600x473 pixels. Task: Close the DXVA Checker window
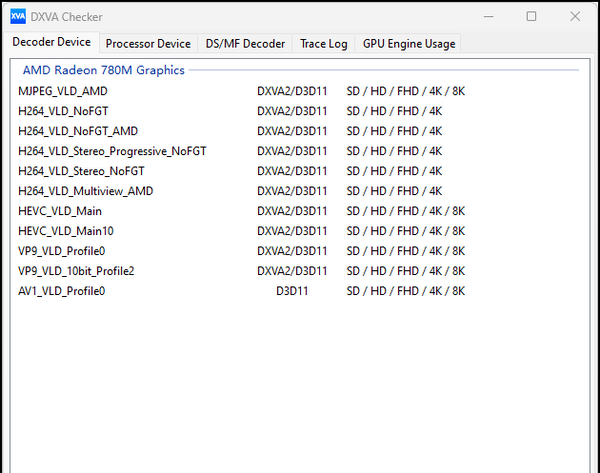[x=576, y=17]
